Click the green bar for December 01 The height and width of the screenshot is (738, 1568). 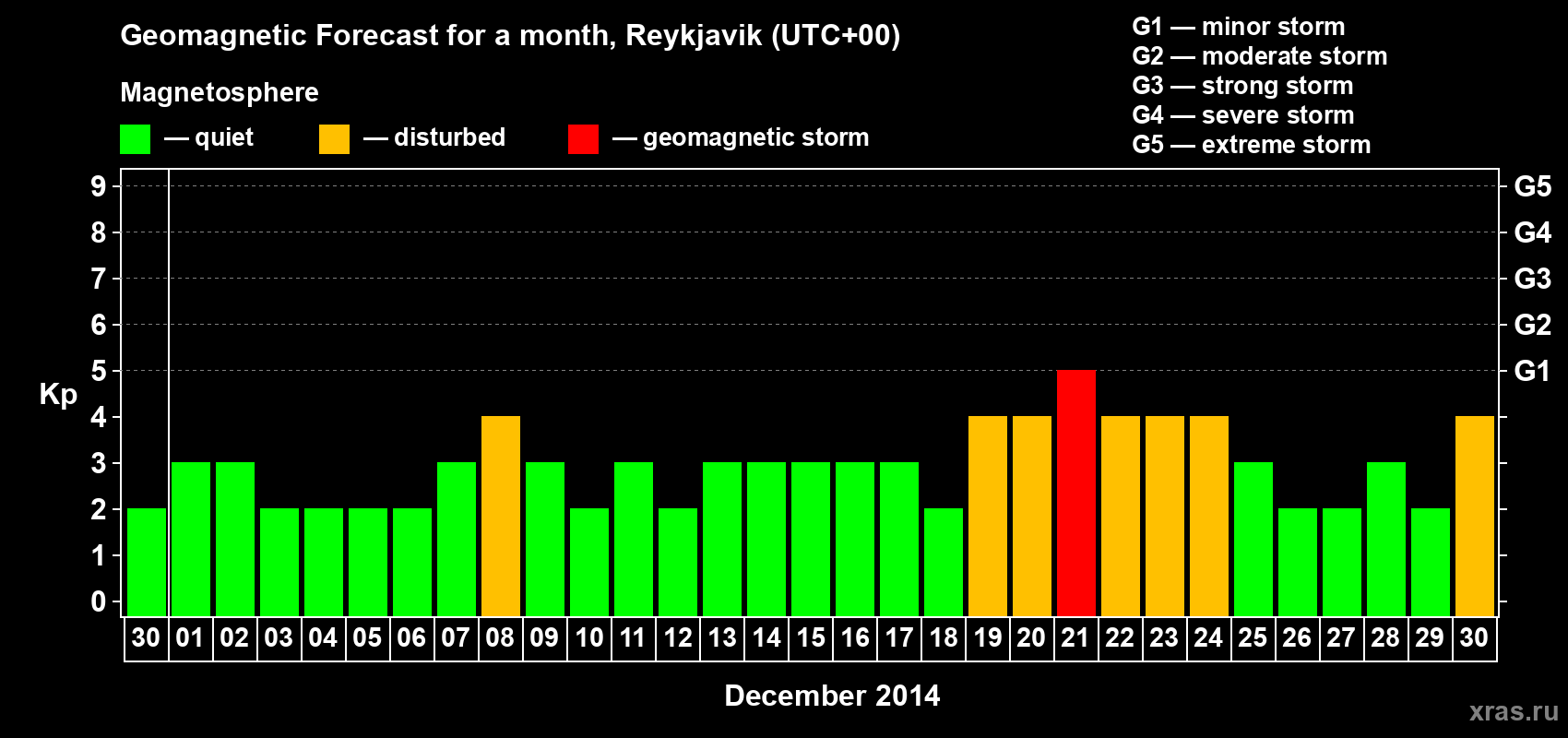point(191,539)
